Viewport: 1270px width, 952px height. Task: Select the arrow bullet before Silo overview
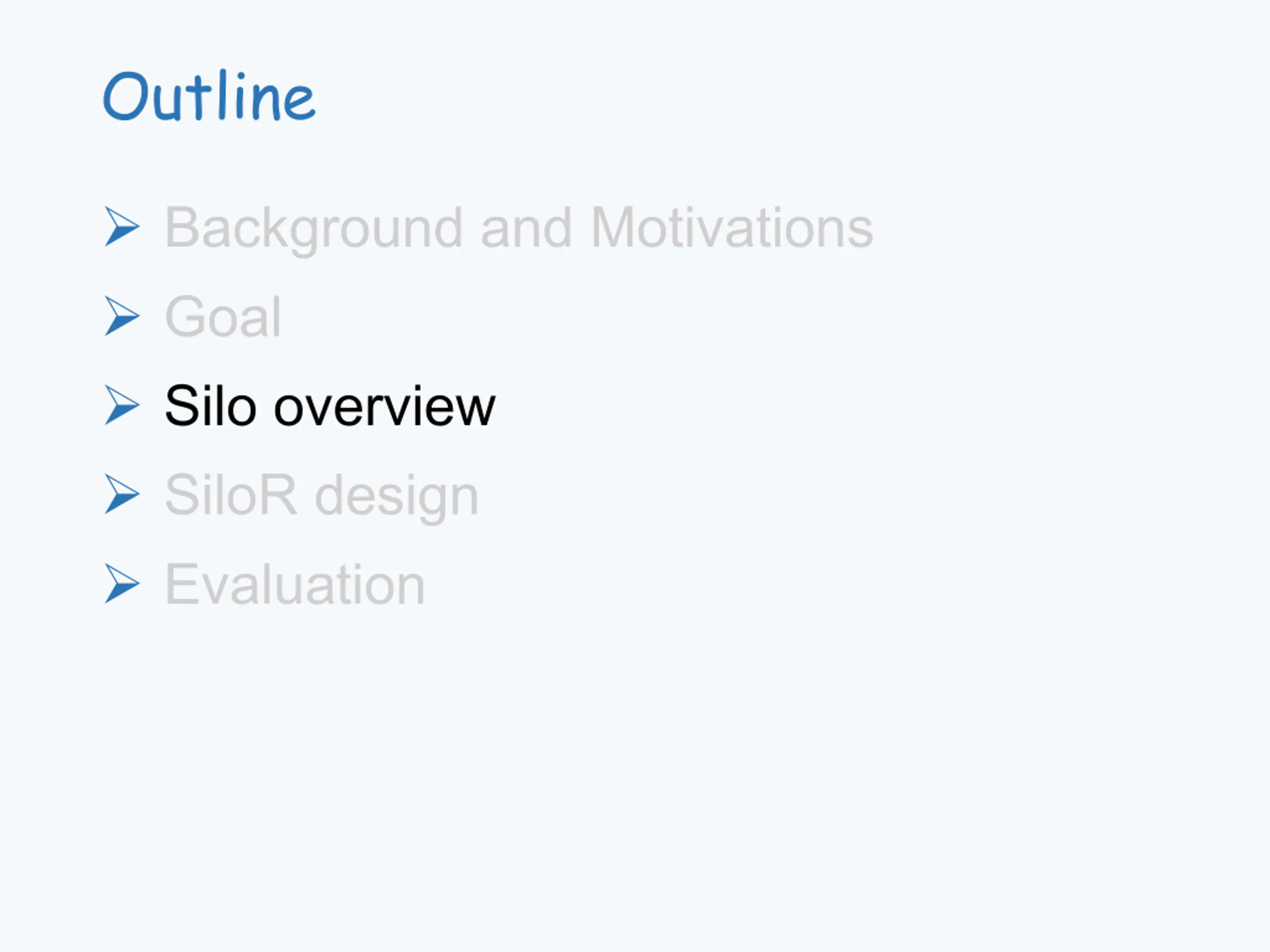(x=122, y=405)
